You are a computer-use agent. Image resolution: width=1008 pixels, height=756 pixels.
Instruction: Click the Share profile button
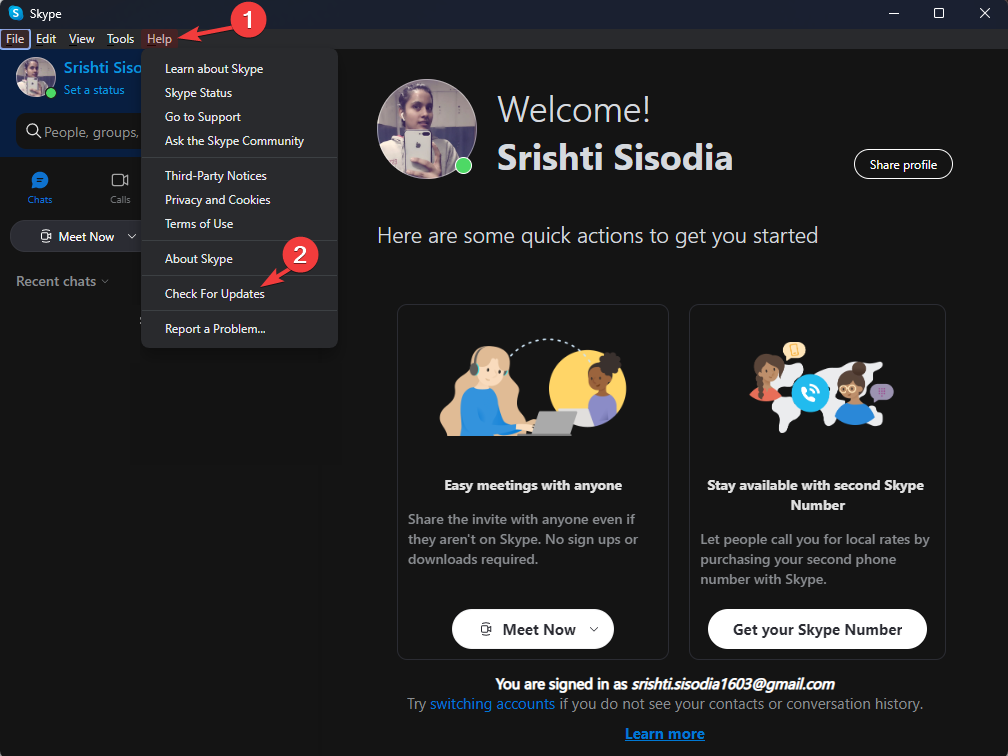point(903,165)
